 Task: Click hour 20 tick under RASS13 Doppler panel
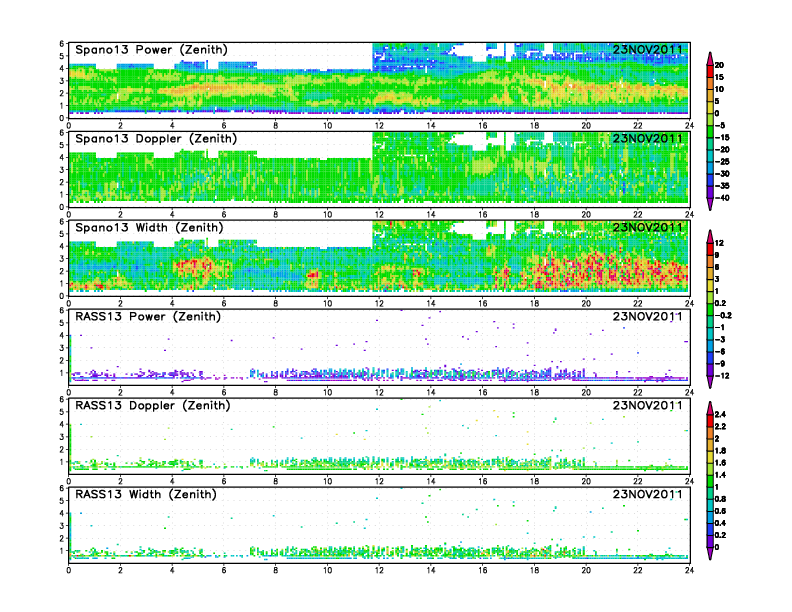pos(586,481)
